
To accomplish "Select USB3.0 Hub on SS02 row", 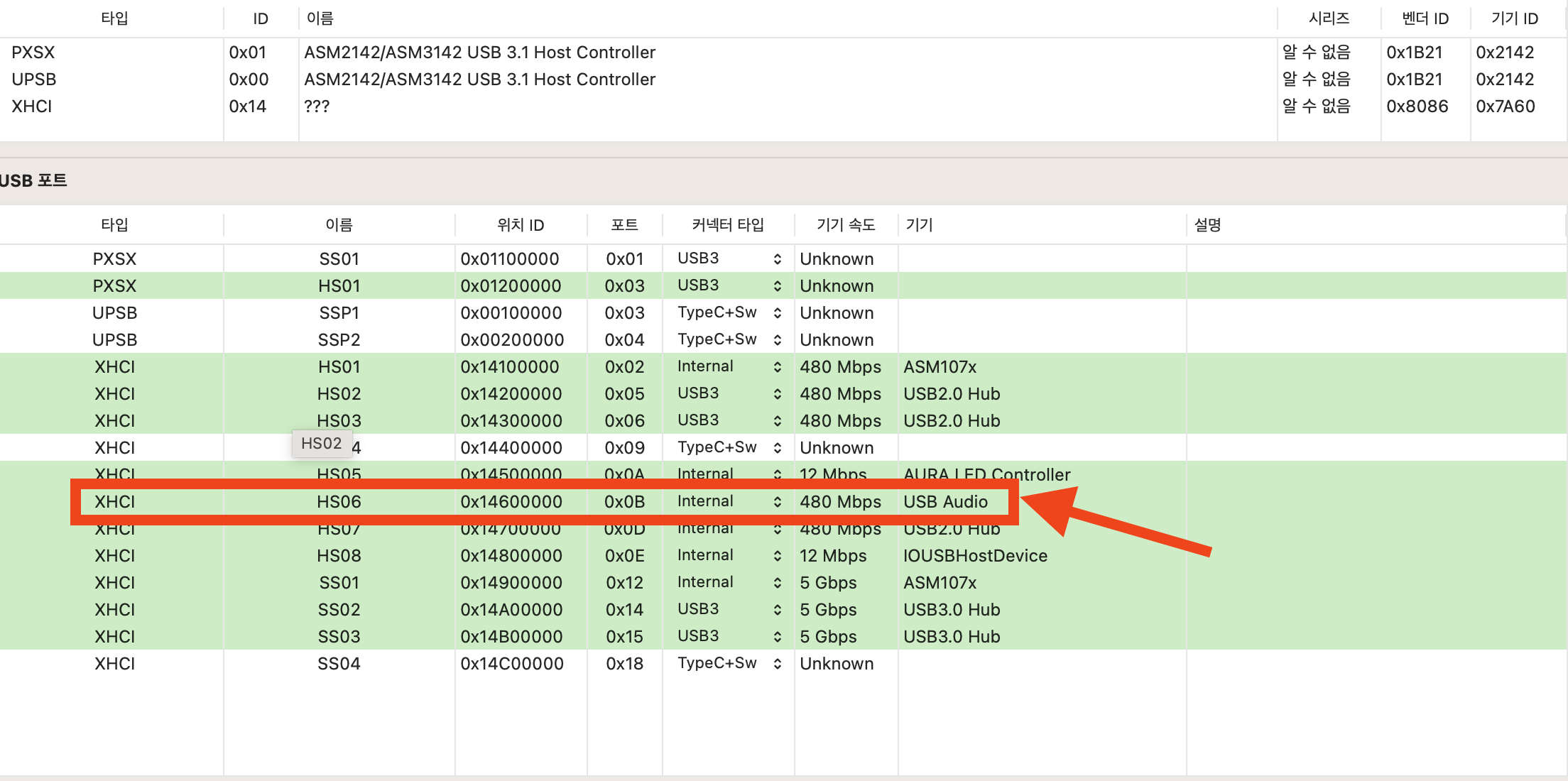I will pyautogui.click(x=952, y=610).
